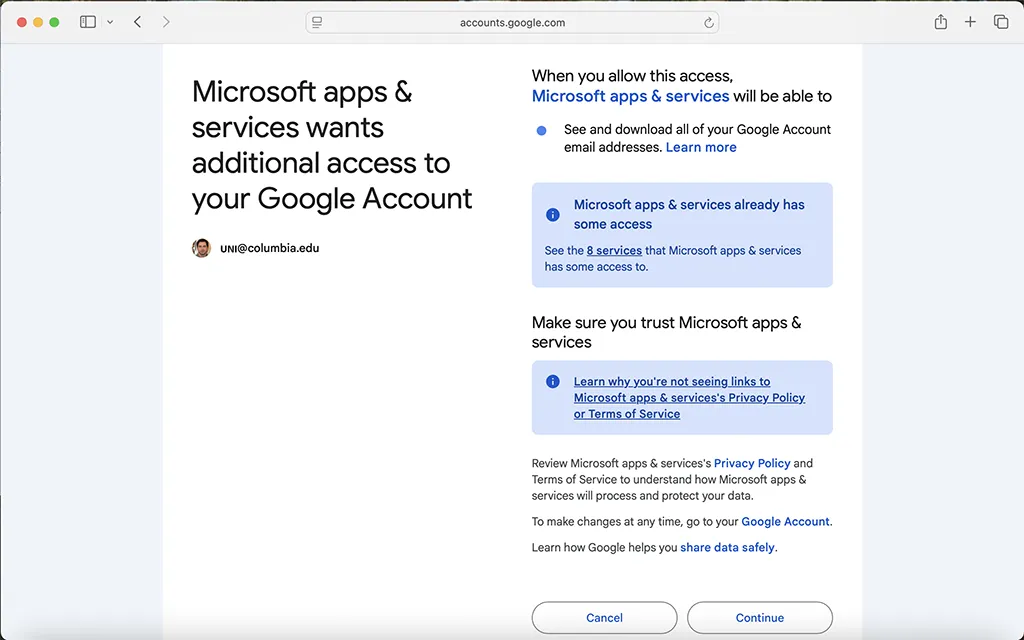Click the 'Make sure you trust Microsoft apps & services' heading
The image size is (1024, 640).
[x=666, y=332]
